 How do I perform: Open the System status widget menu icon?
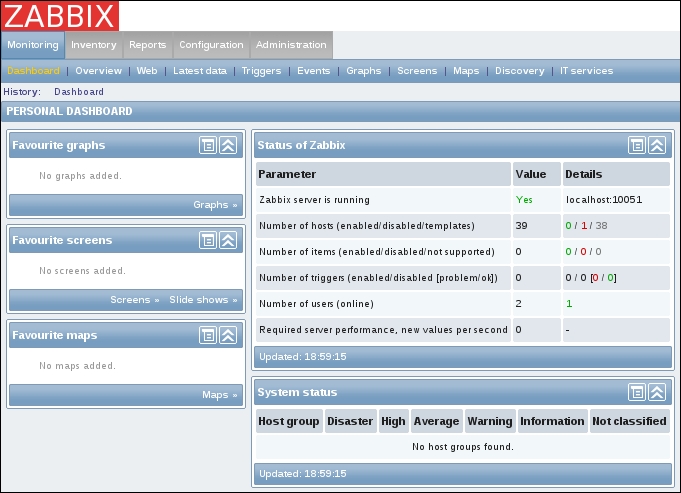click(637, 392)
